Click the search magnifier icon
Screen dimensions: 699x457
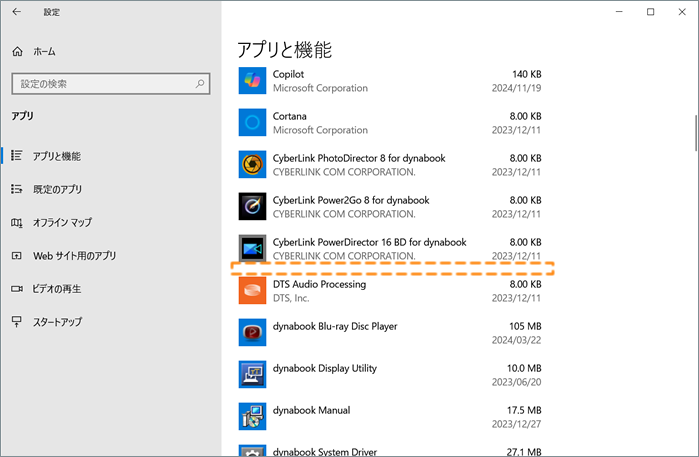(x=200, y=83)
